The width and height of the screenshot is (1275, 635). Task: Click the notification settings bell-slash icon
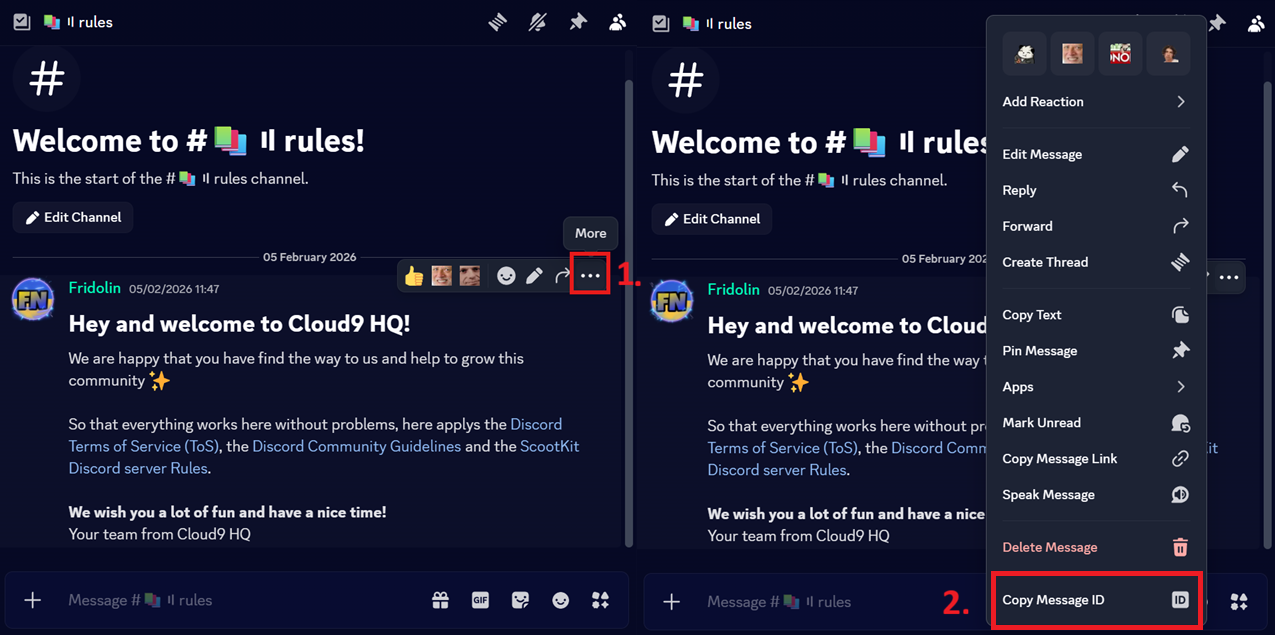point(537,22)
